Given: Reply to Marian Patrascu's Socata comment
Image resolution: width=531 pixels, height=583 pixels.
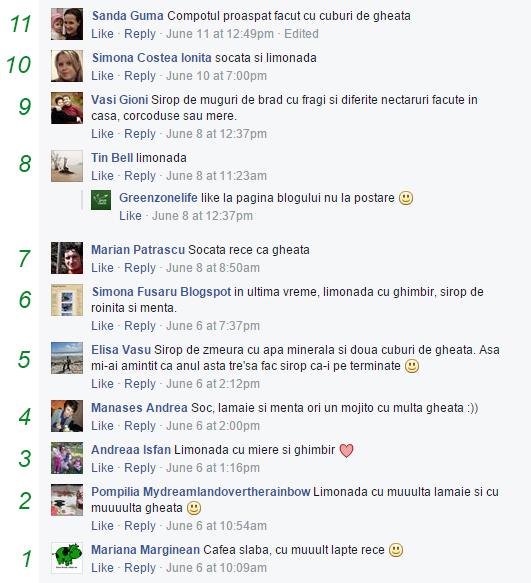Looking at the screenshot, I should (x=140, y=268).
